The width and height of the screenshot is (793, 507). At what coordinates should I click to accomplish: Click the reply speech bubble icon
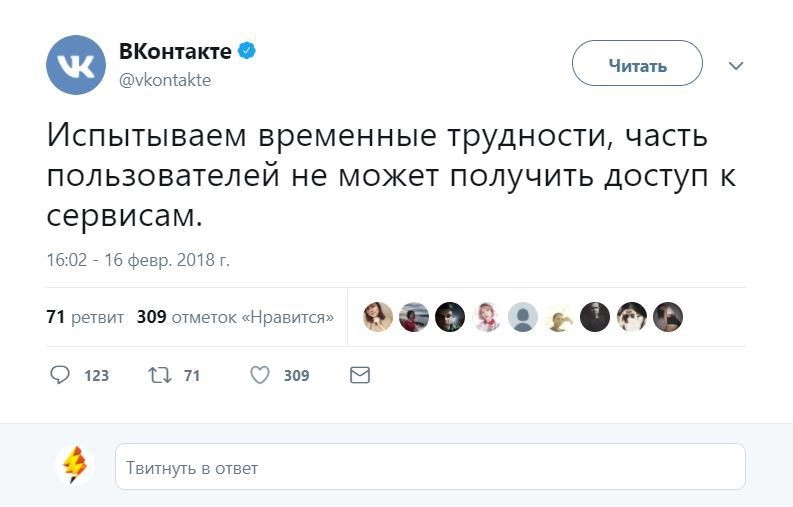tap(60, 375)
